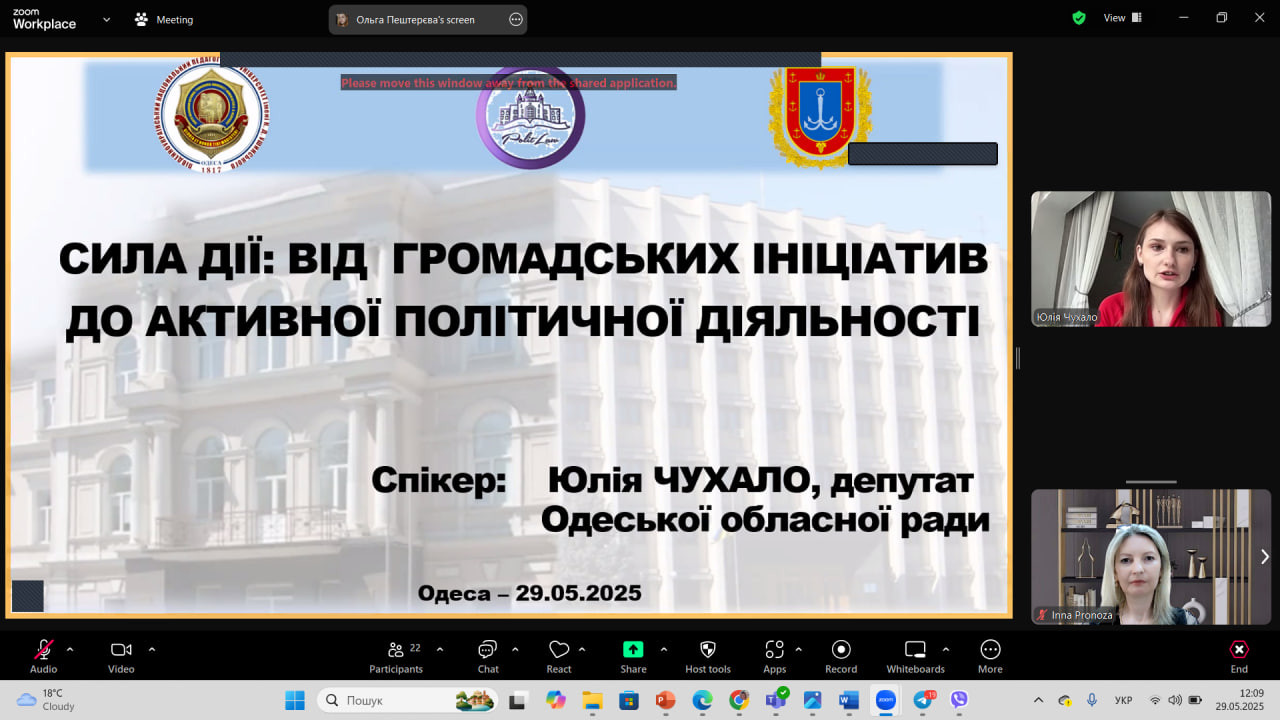Expand the Chat options arrow
The width and height of the screenshot is (1280, 720).
(x=515, y=649)
